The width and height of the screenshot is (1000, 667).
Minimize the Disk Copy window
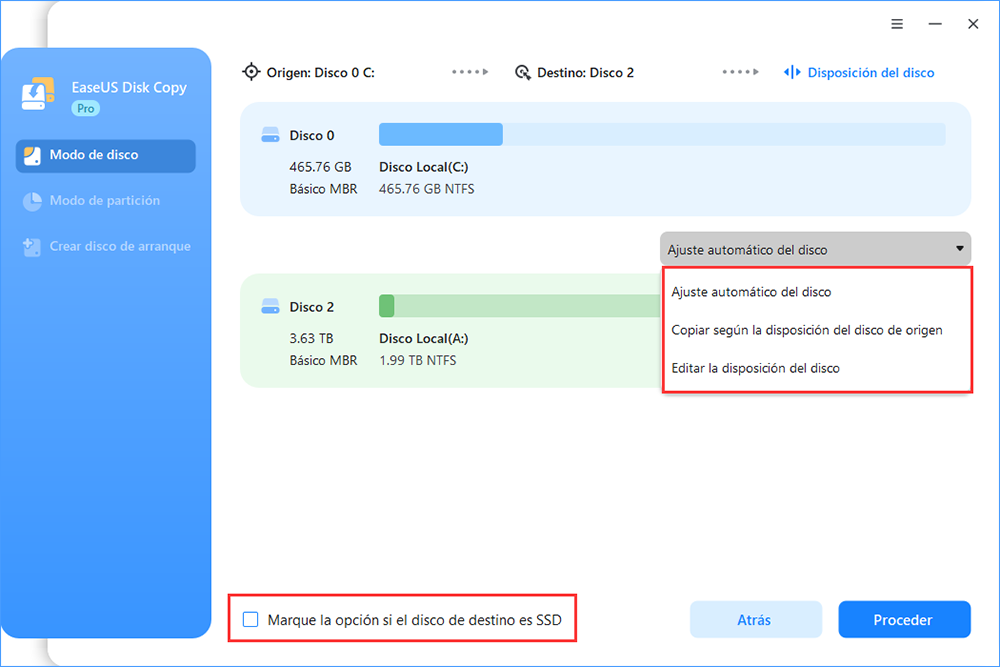pyautogui.click(x=935, y=24)
